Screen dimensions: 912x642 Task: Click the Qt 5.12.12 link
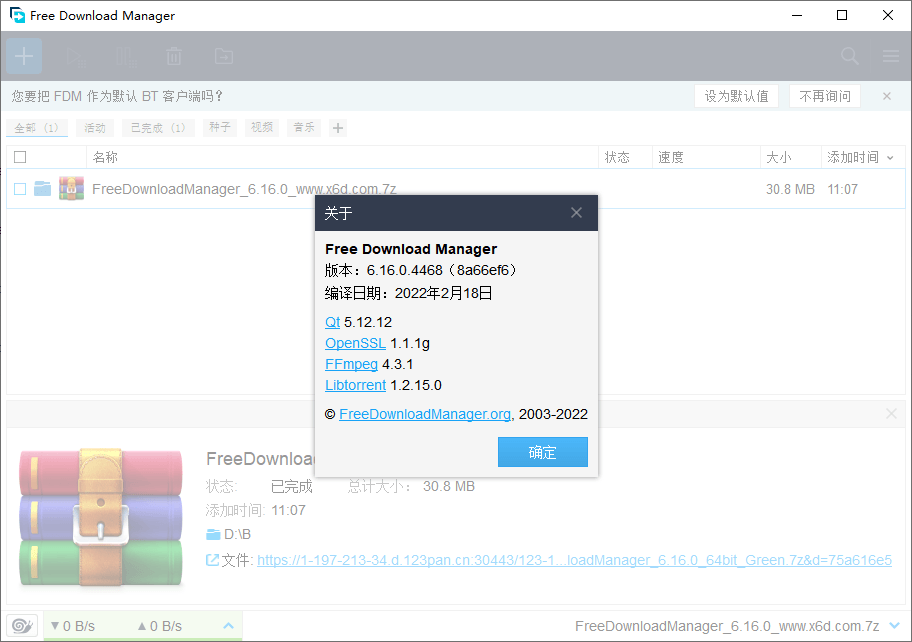pyautogui.click(x=332, y=322)
